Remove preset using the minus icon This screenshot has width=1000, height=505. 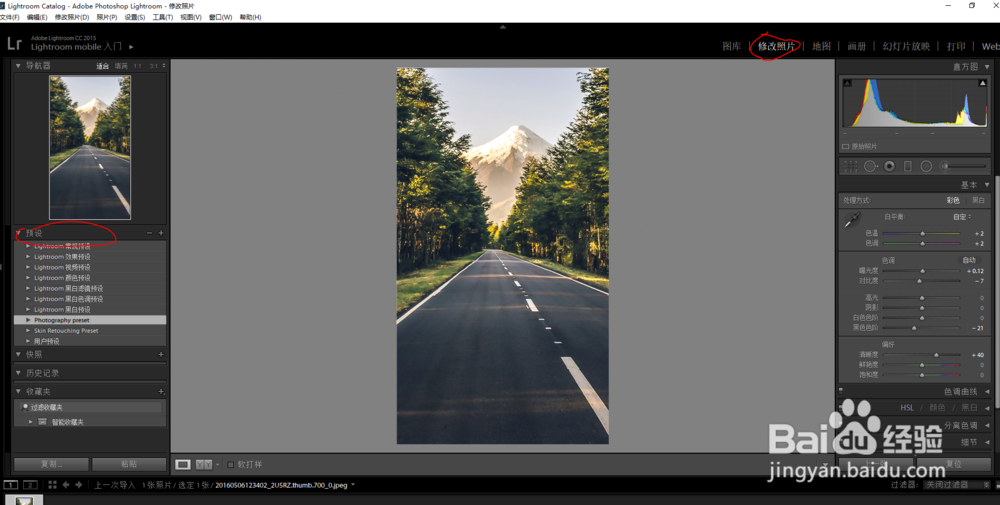click(x=149, y=233)
